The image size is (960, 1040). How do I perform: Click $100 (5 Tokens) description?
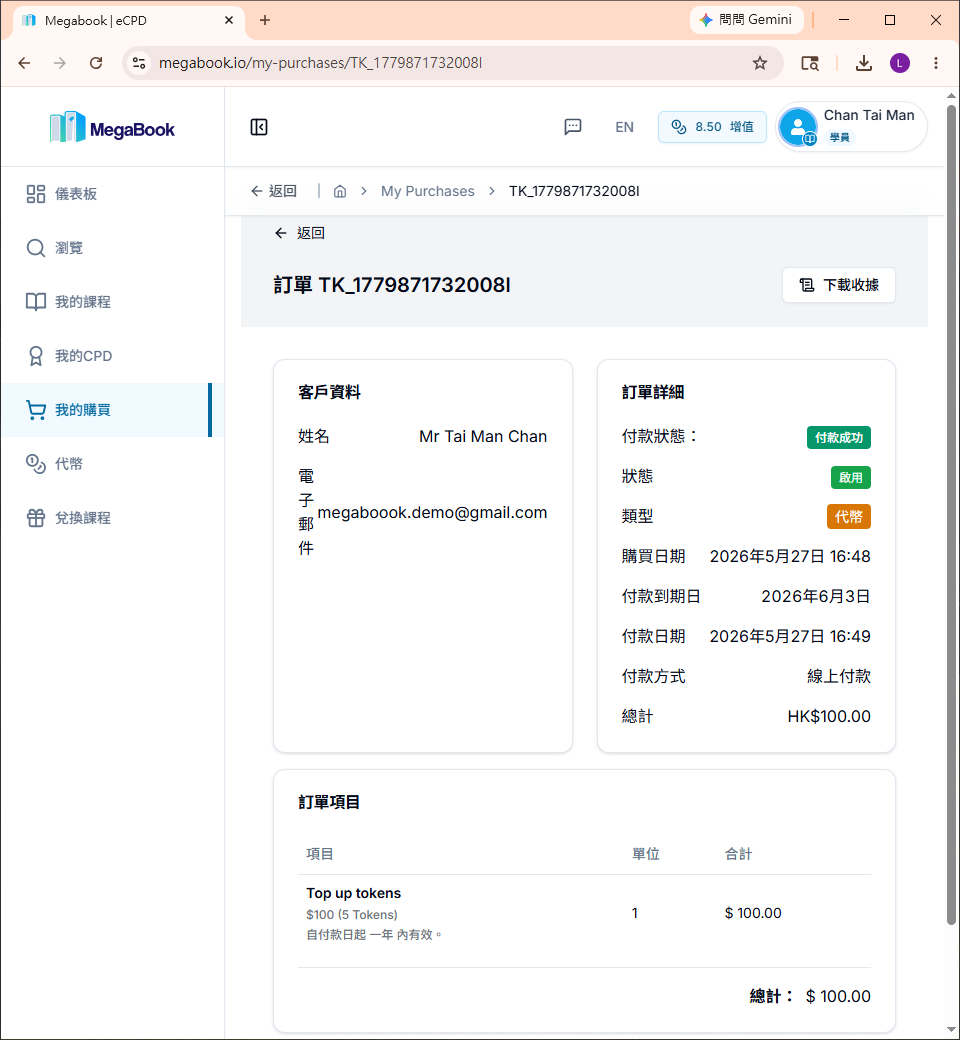click(x=352, y=915)
